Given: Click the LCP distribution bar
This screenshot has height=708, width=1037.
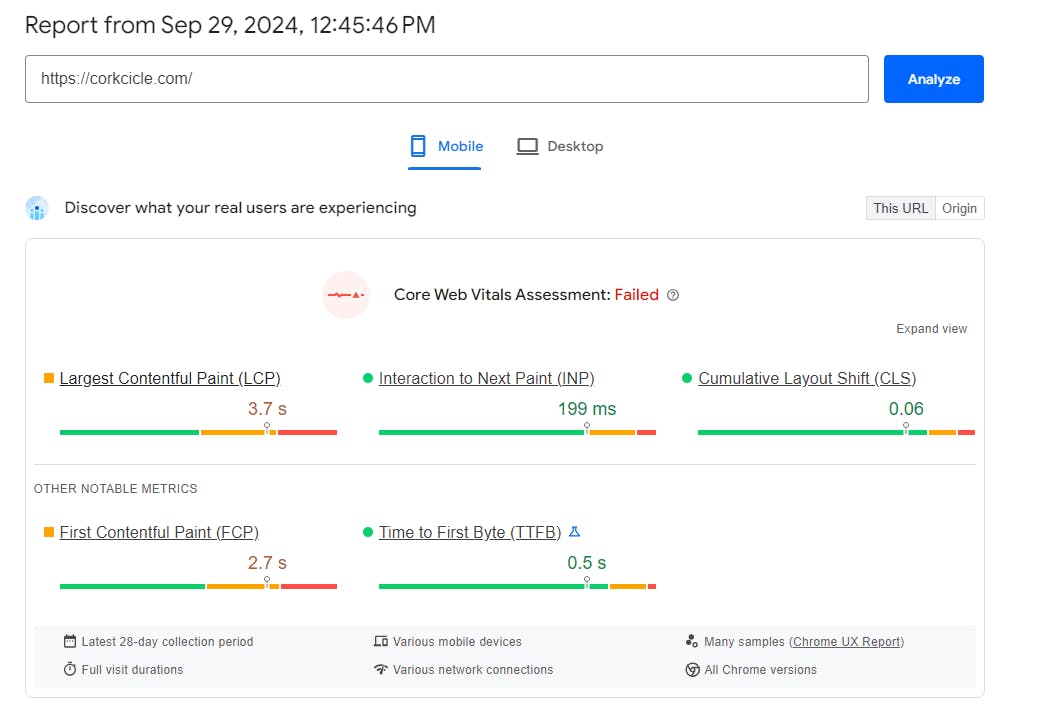Looking at the screenshot, I should pos(198,432).
